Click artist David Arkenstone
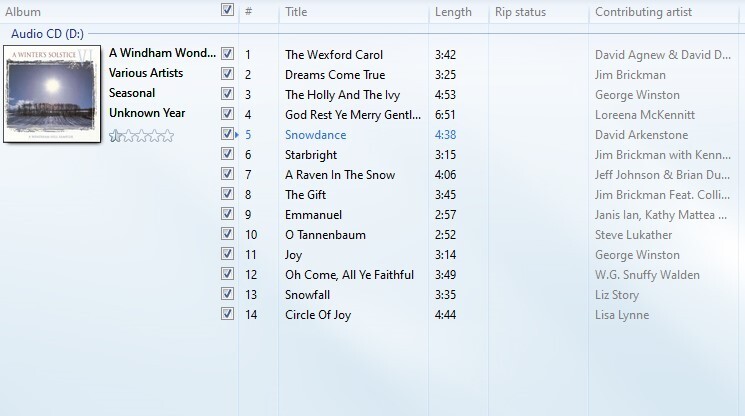Screen dimensions: 745x416 pos(641,135)
